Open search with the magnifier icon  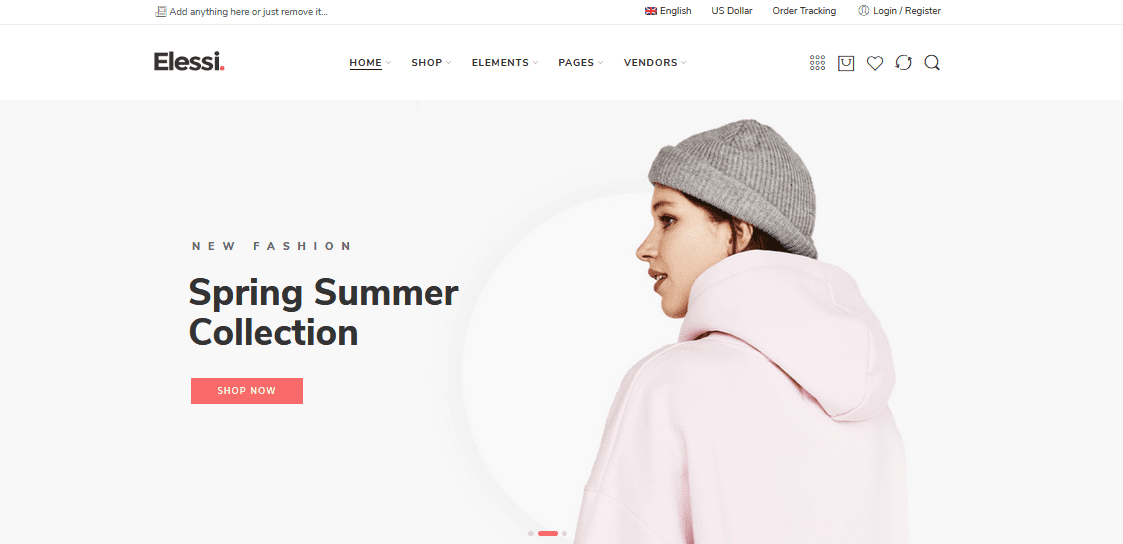pos(932,63)
